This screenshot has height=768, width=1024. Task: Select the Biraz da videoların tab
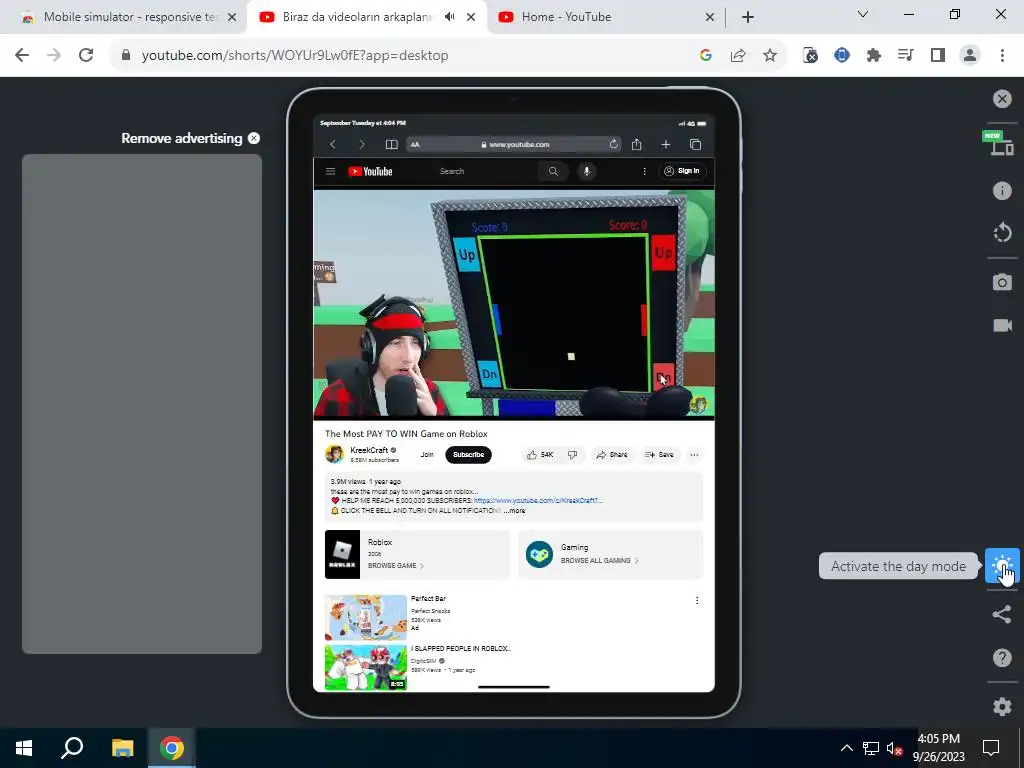click(x=357, y=17)
